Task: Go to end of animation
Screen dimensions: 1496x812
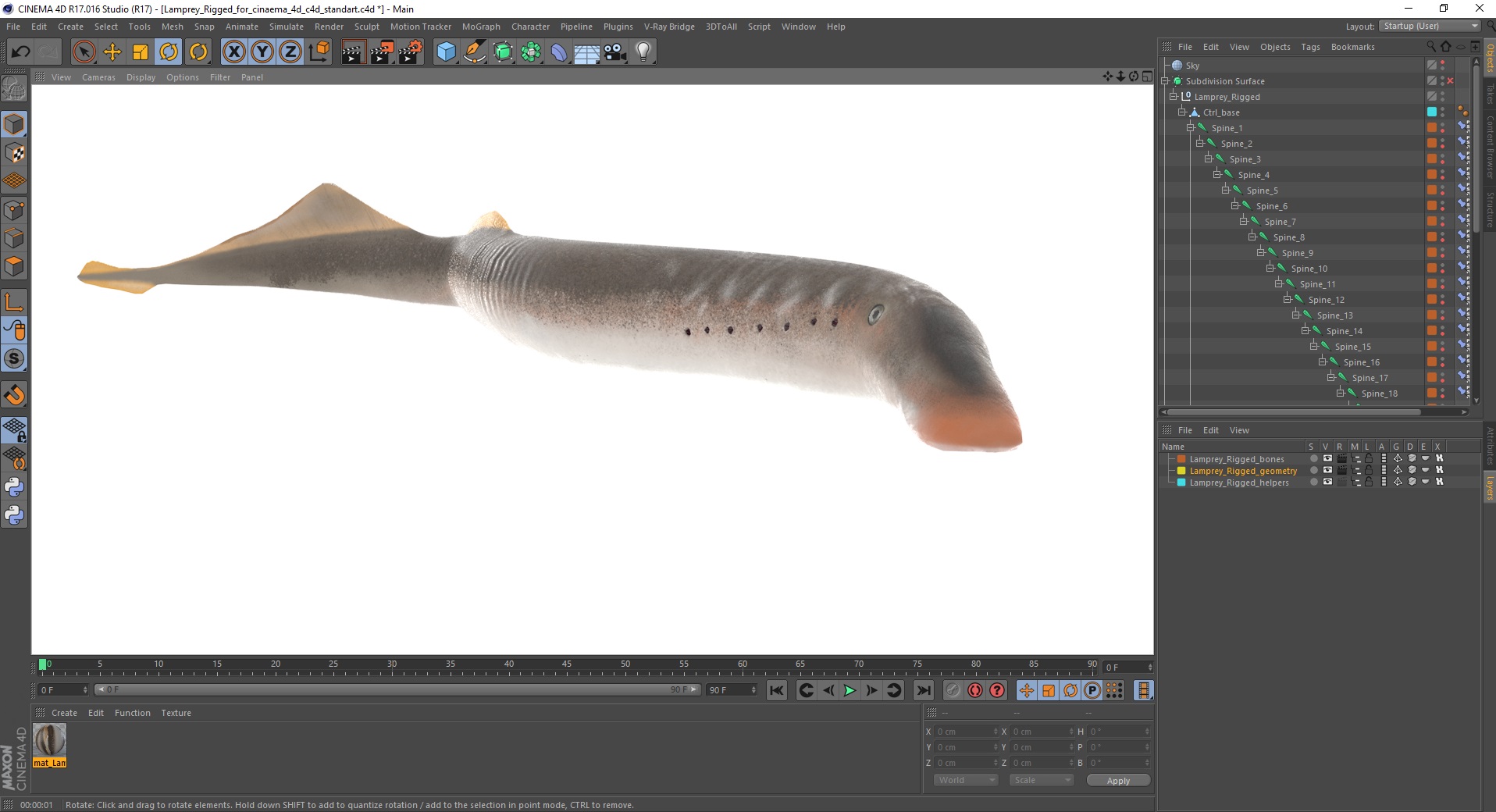Action: click(x=923, y=690)
